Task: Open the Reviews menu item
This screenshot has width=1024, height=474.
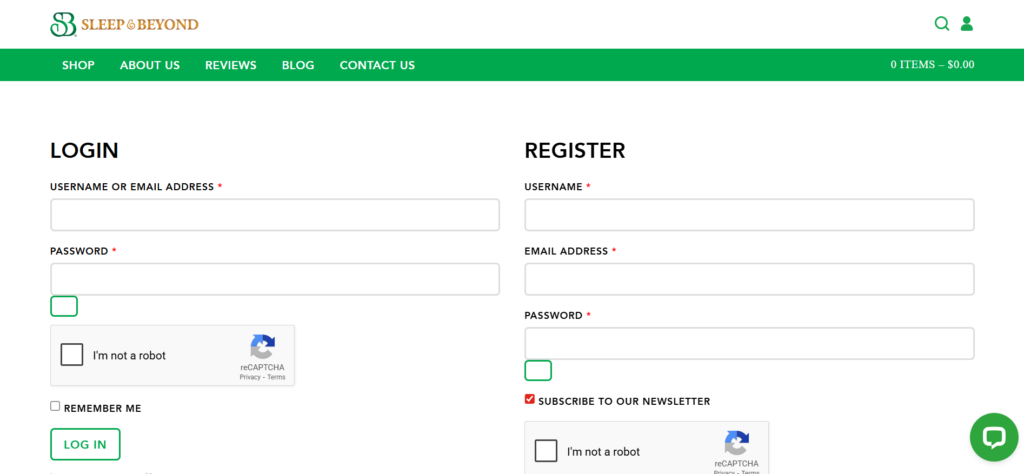Action: click(231, 65)
